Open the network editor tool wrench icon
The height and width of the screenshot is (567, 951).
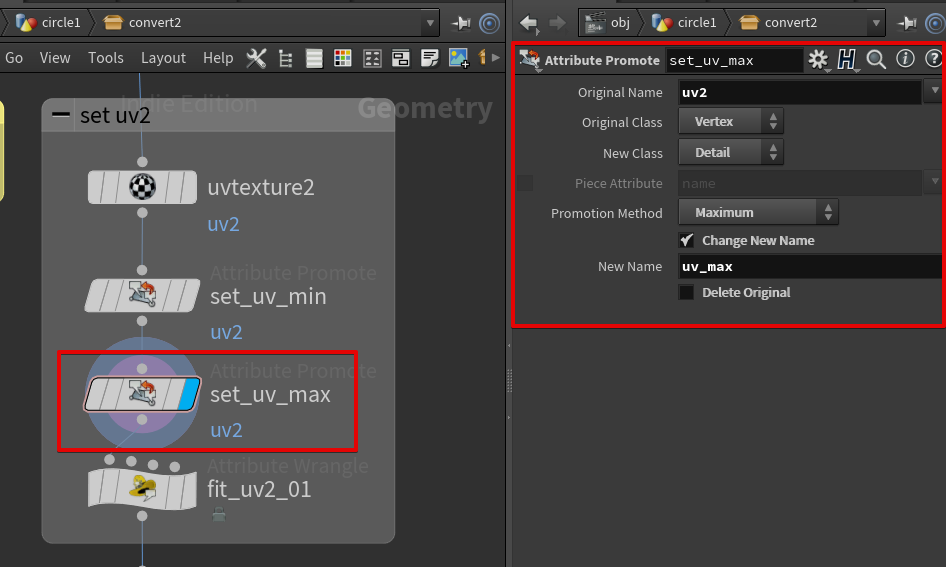(x=256, y=58)
